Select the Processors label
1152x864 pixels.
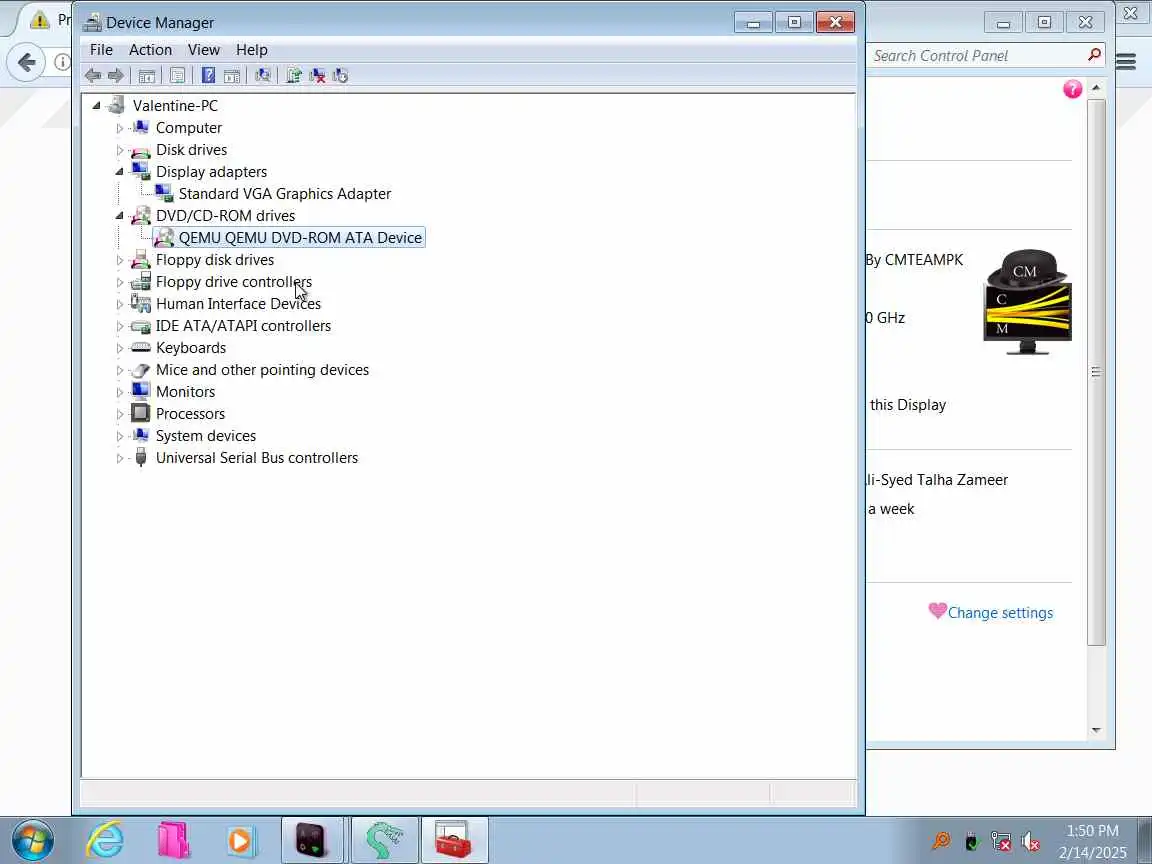coord(190,414)
